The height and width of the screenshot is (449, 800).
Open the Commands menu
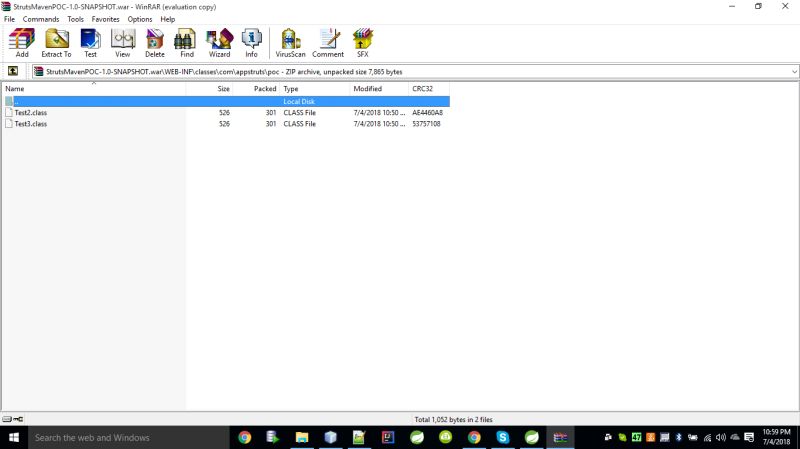tap(41, 19)
